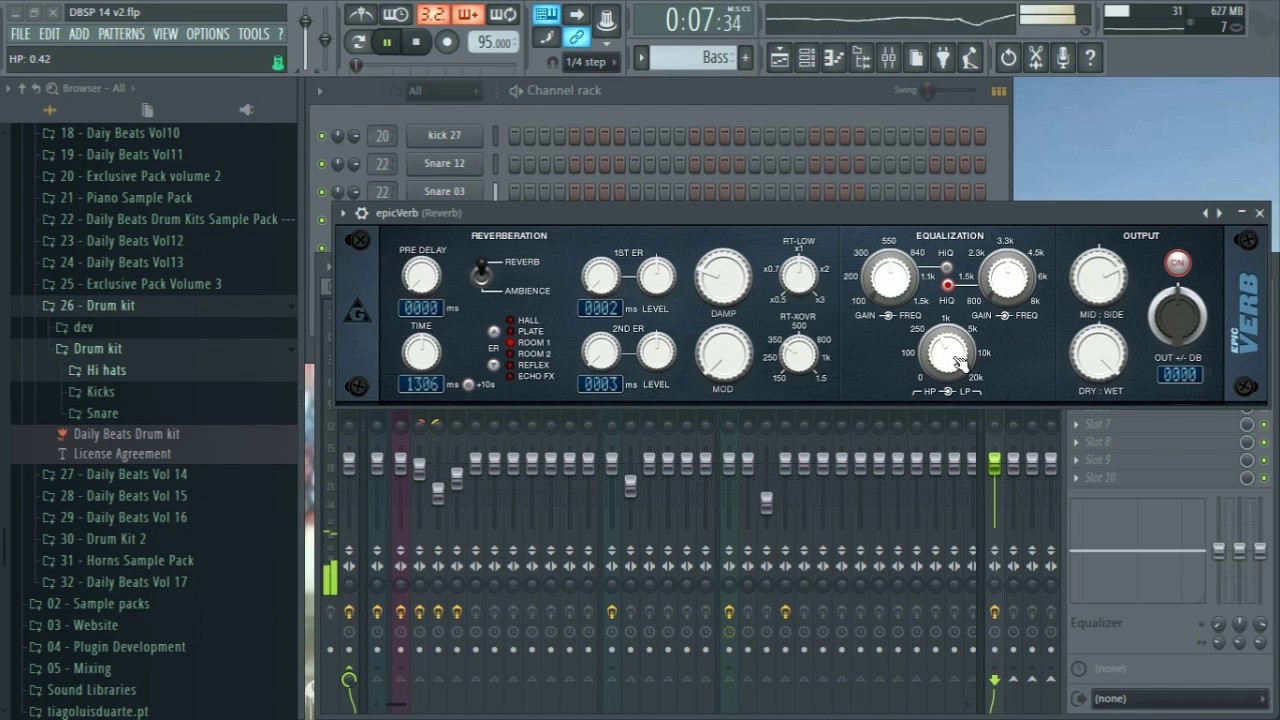Click the epicVerb DAMP knob
The width and height of the screenshot is (1280, 720).
tap(723, 276)
